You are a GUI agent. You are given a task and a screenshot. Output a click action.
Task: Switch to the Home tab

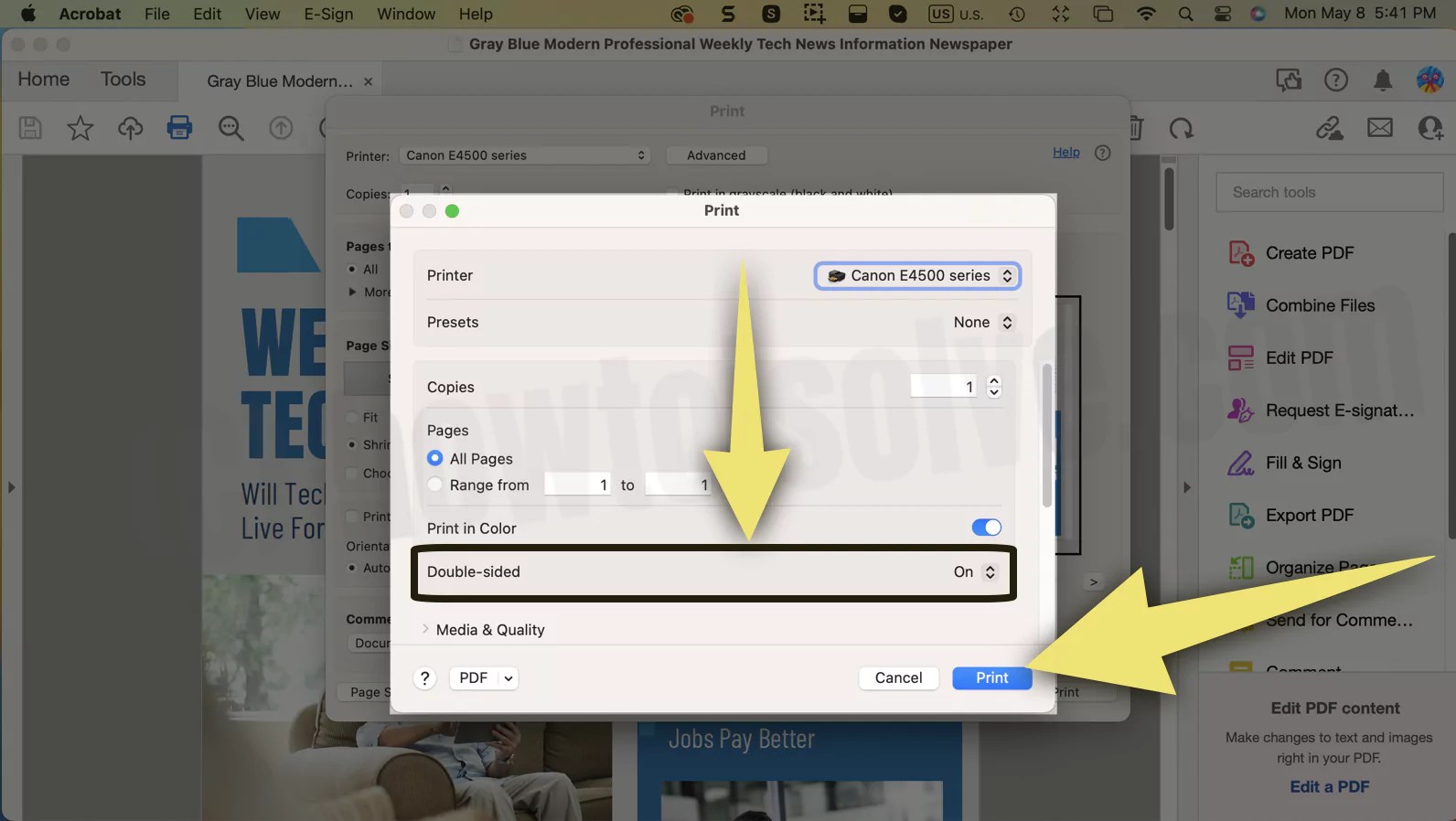click(44, 80)
